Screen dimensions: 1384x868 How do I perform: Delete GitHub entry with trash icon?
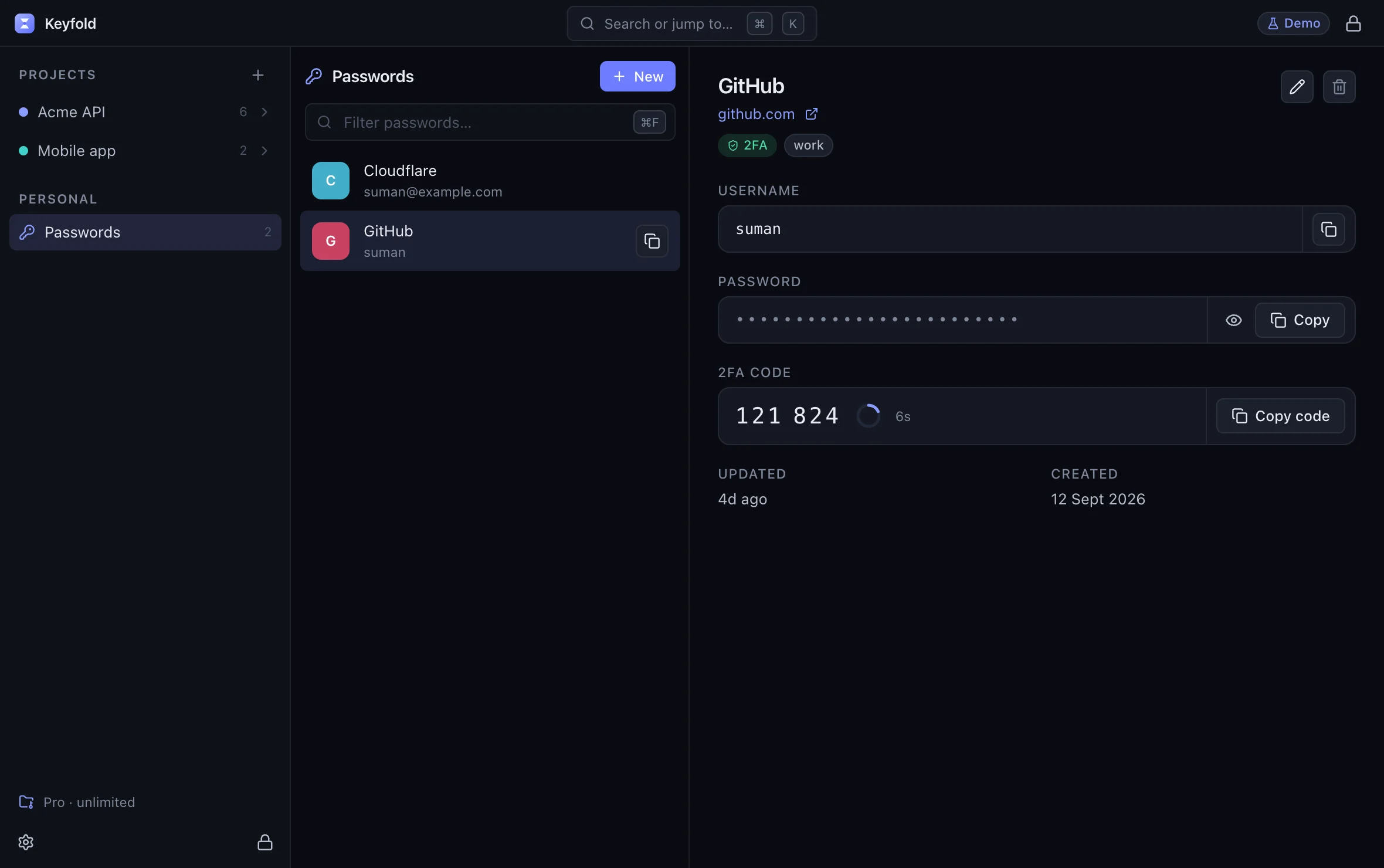click(x=1339, y=87)
